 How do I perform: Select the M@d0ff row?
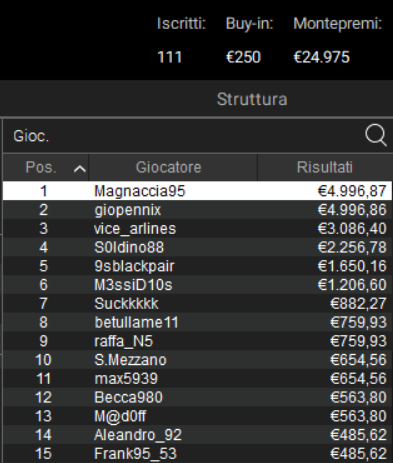click(x=197, y=416)
